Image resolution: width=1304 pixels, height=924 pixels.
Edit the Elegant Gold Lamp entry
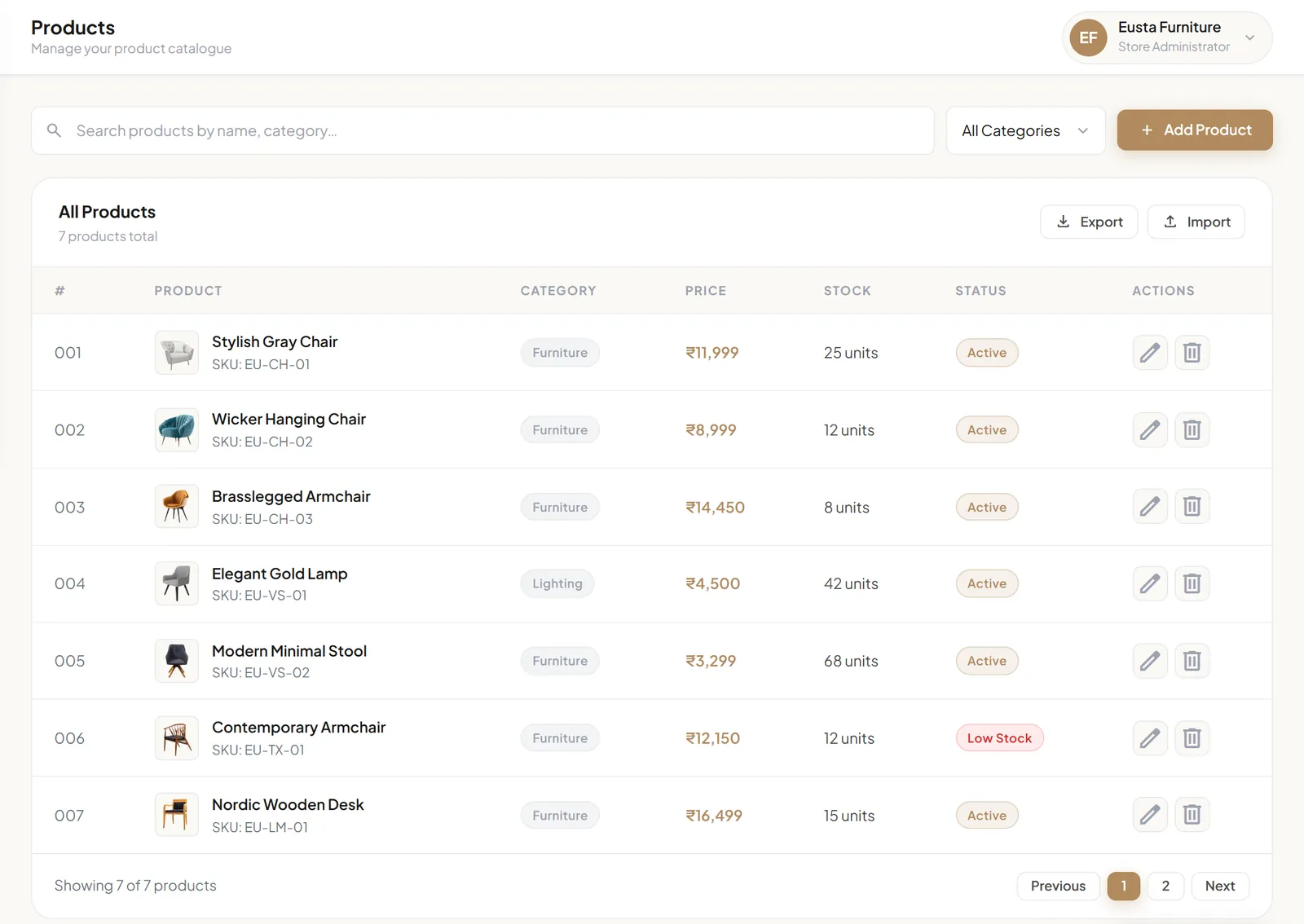click(1150, 583)
